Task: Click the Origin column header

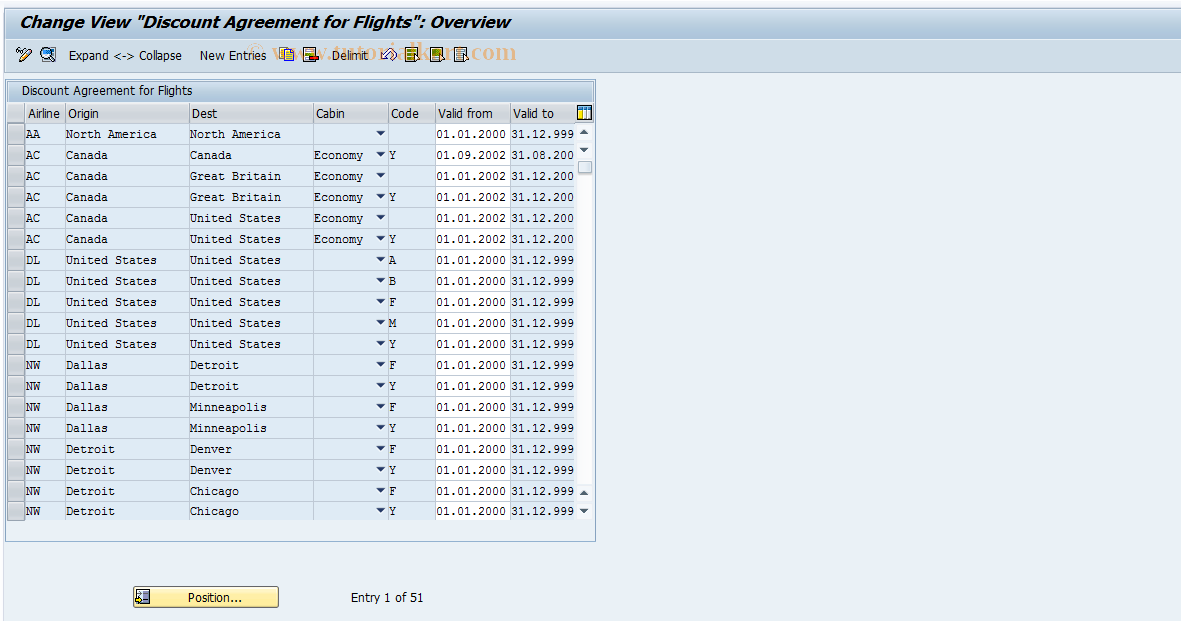Action: click(x=127, y=113)
